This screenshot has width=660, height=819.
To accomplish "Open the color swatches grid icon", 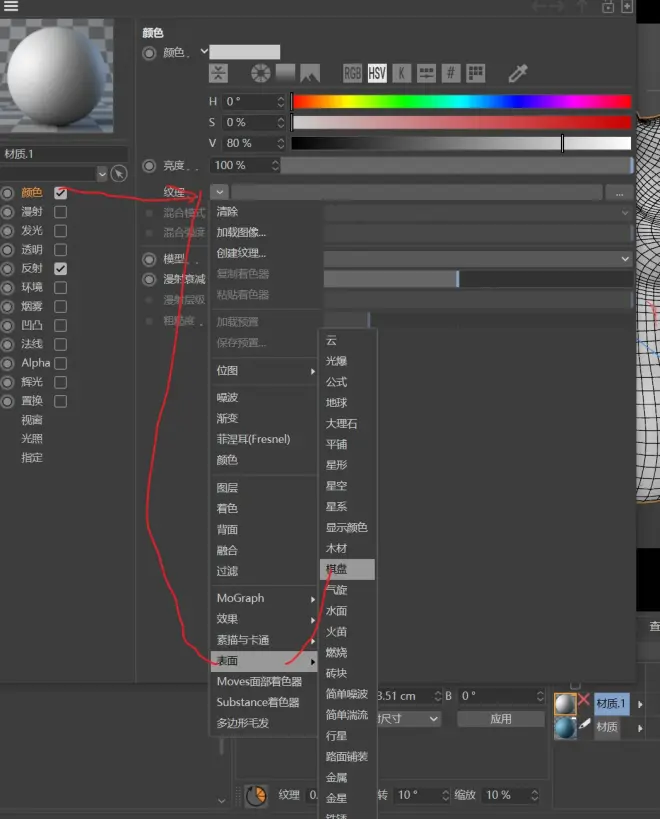I will pyautogui.click(x=476, y=73).
